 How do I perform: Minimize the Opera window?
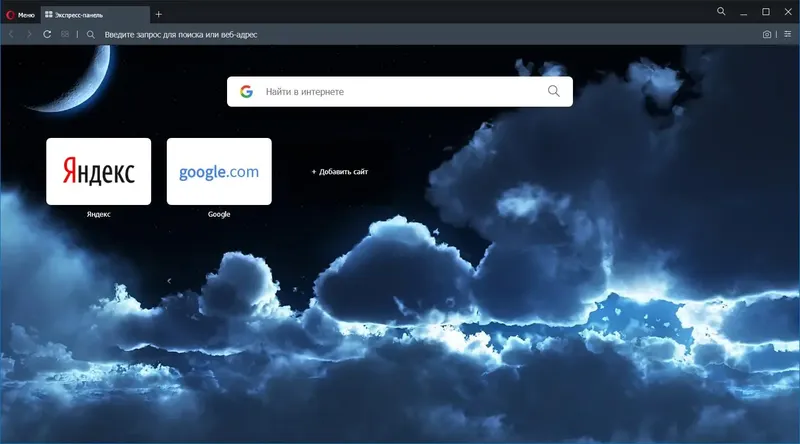(x=744, y=12)
